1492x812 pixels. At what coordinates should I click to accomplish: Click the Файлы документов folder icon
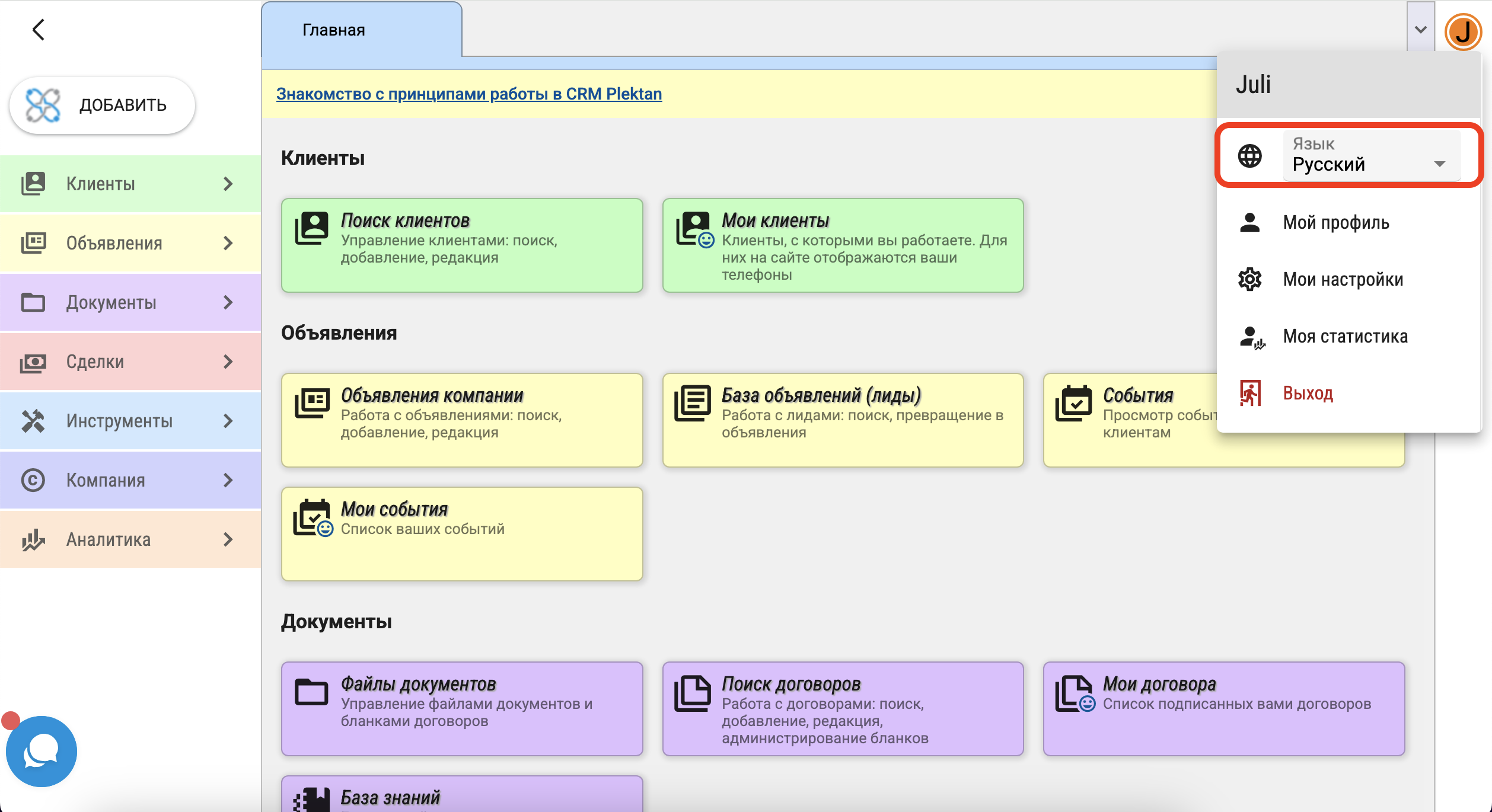[x=311, y=692]
